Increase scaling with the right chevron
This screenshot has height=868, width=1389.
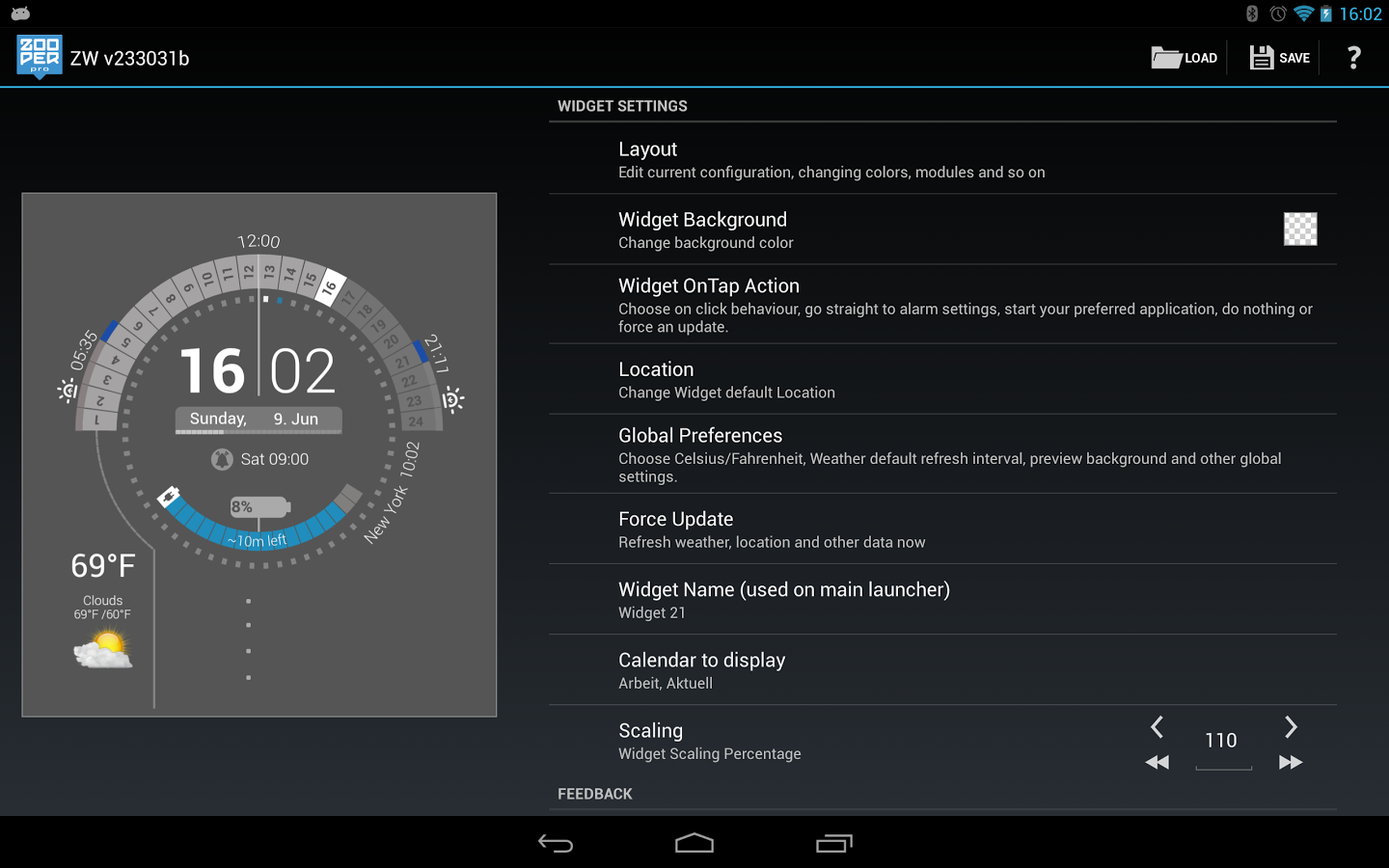pyautogui.click(x=1291, y=727)
